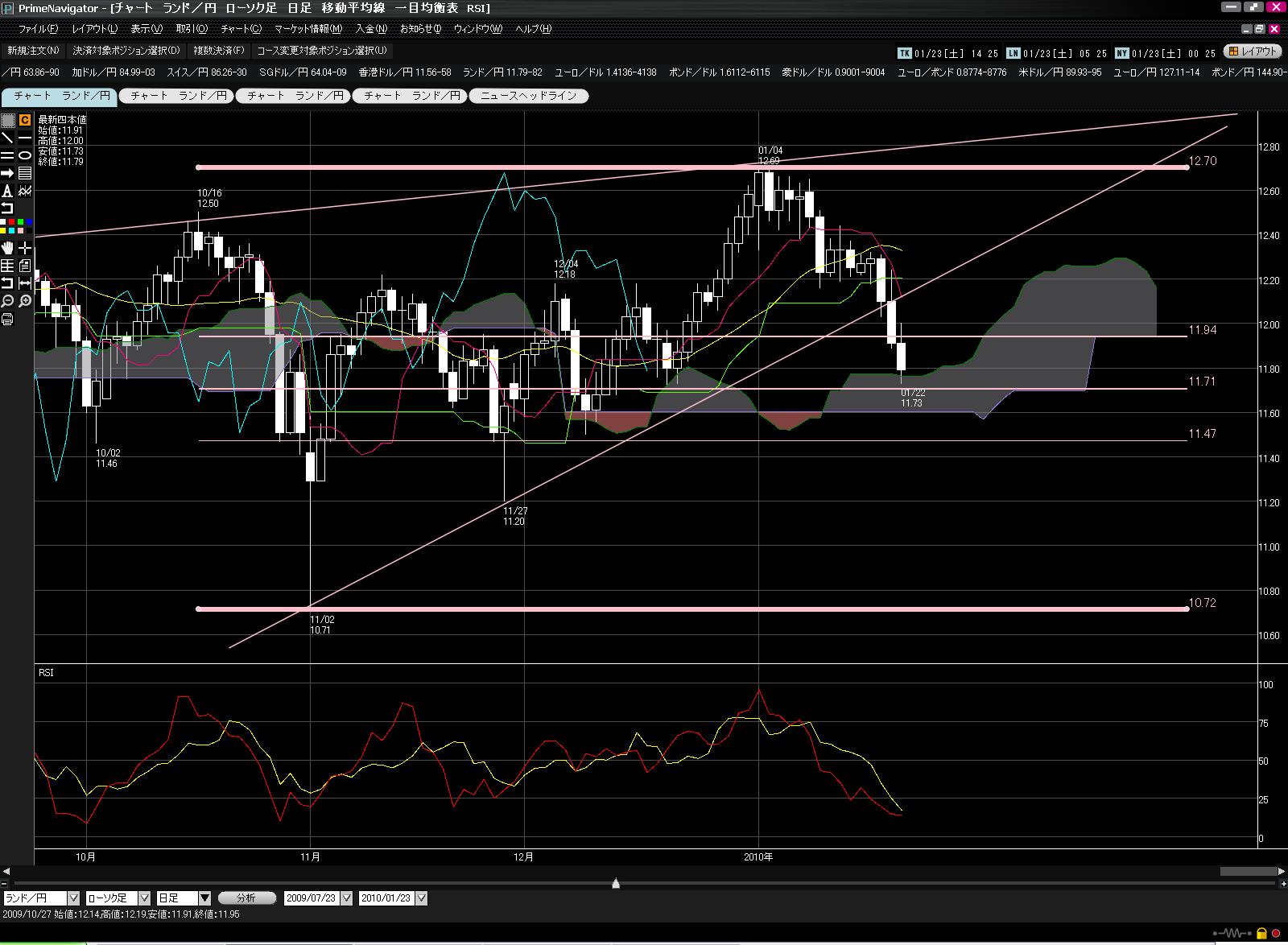Open the チャート(C) menu

241,29
